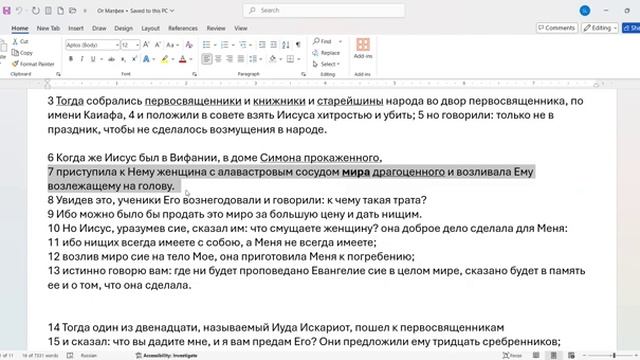Click the Replace button
640x360 pixels.
tap(326, 53)
